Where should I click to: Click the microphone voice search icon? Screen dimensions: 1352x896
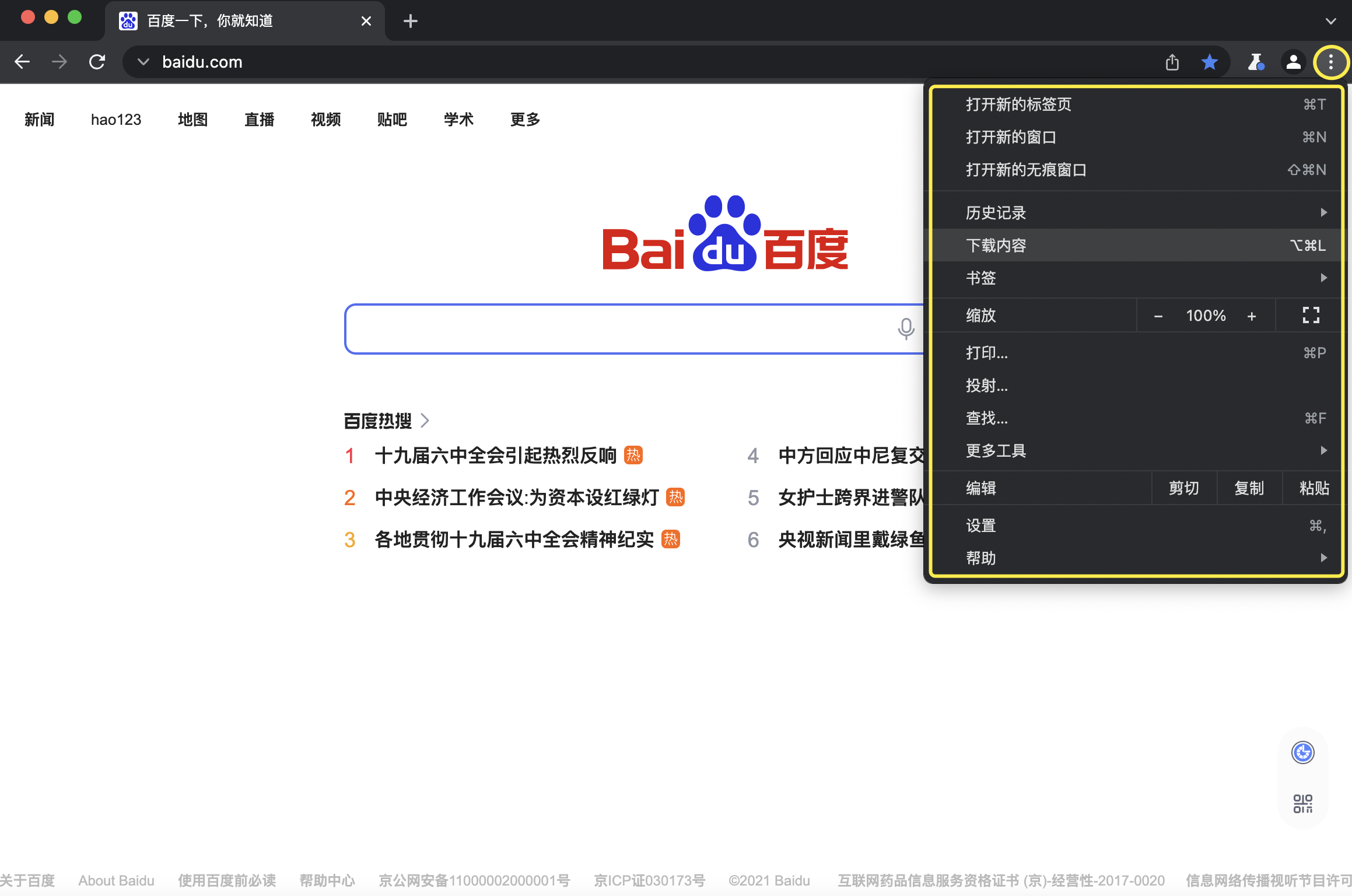[x=906, y=328]
